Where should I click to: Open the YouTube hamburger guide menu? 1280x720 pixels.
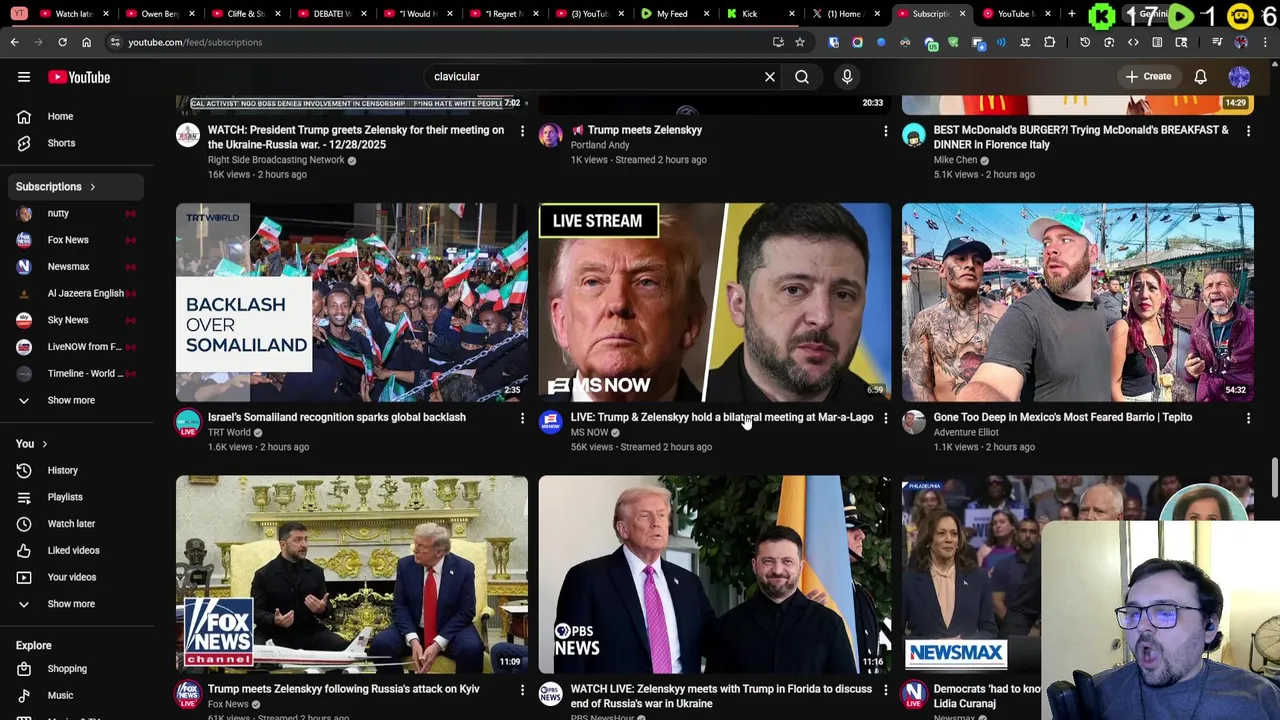24,77
